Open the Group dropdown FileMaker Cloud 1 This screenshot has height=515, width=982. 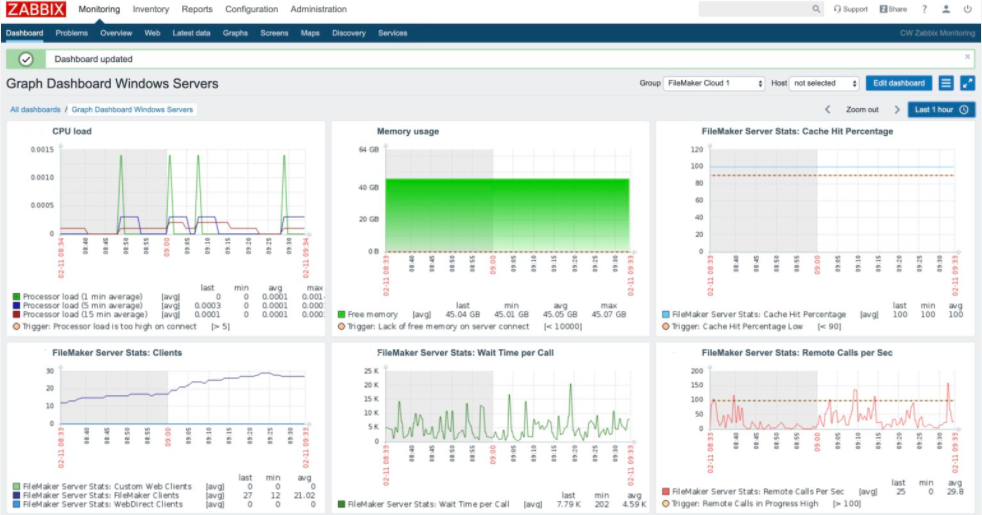pos(714,83)
